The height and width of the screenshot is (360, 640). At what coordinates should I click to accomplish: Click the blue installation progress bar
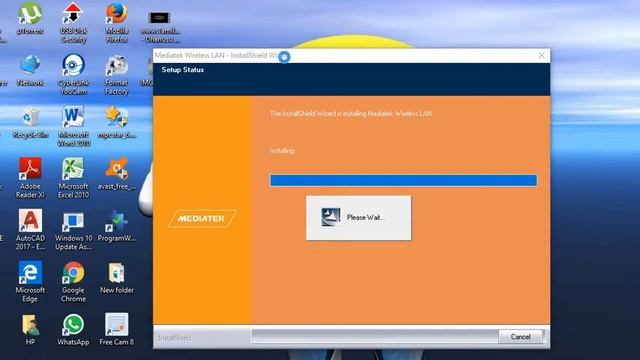(403, 180)
